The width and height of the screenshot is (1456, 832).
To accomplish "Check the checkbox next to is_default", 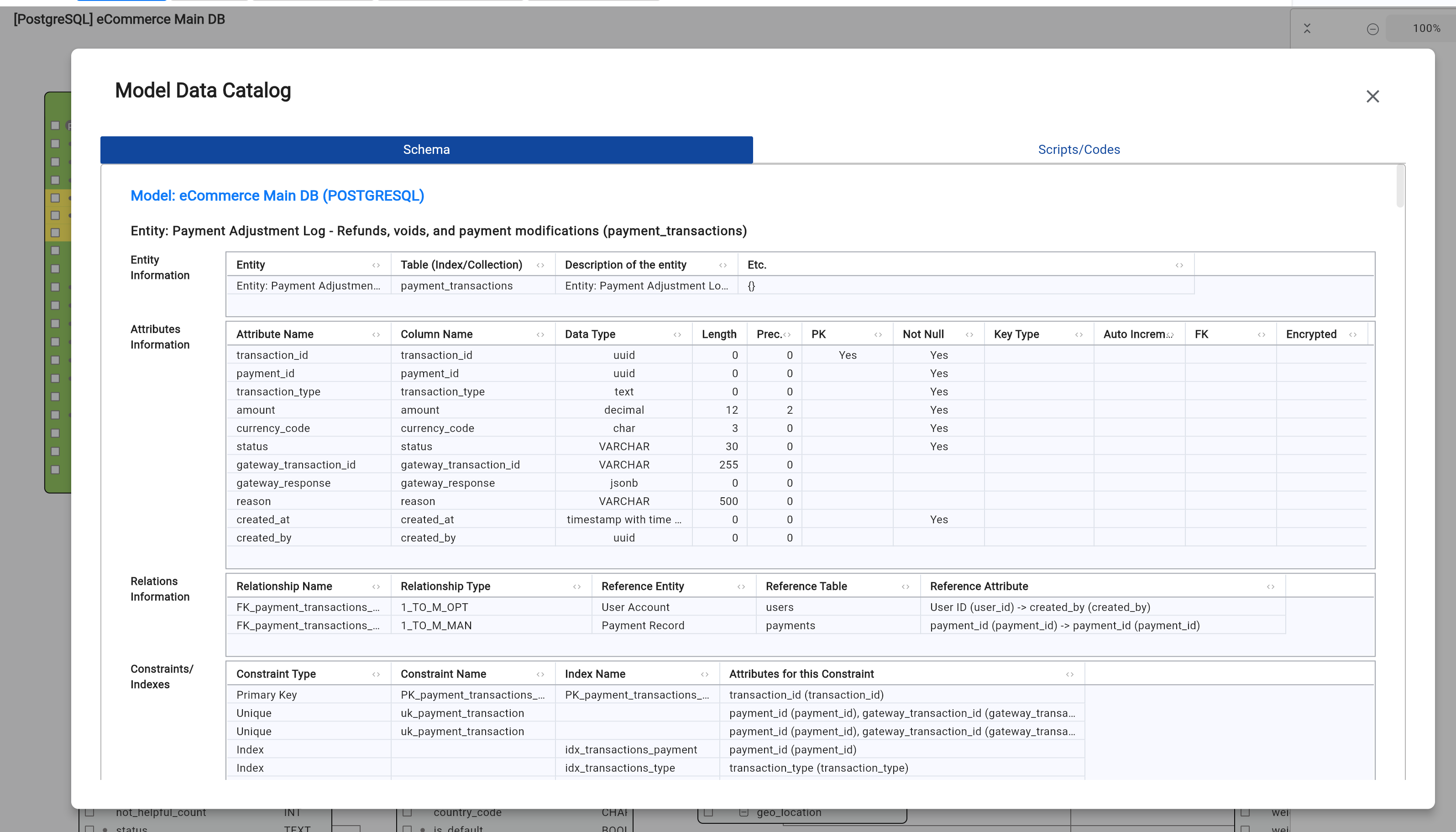I will tap(407, 828).
